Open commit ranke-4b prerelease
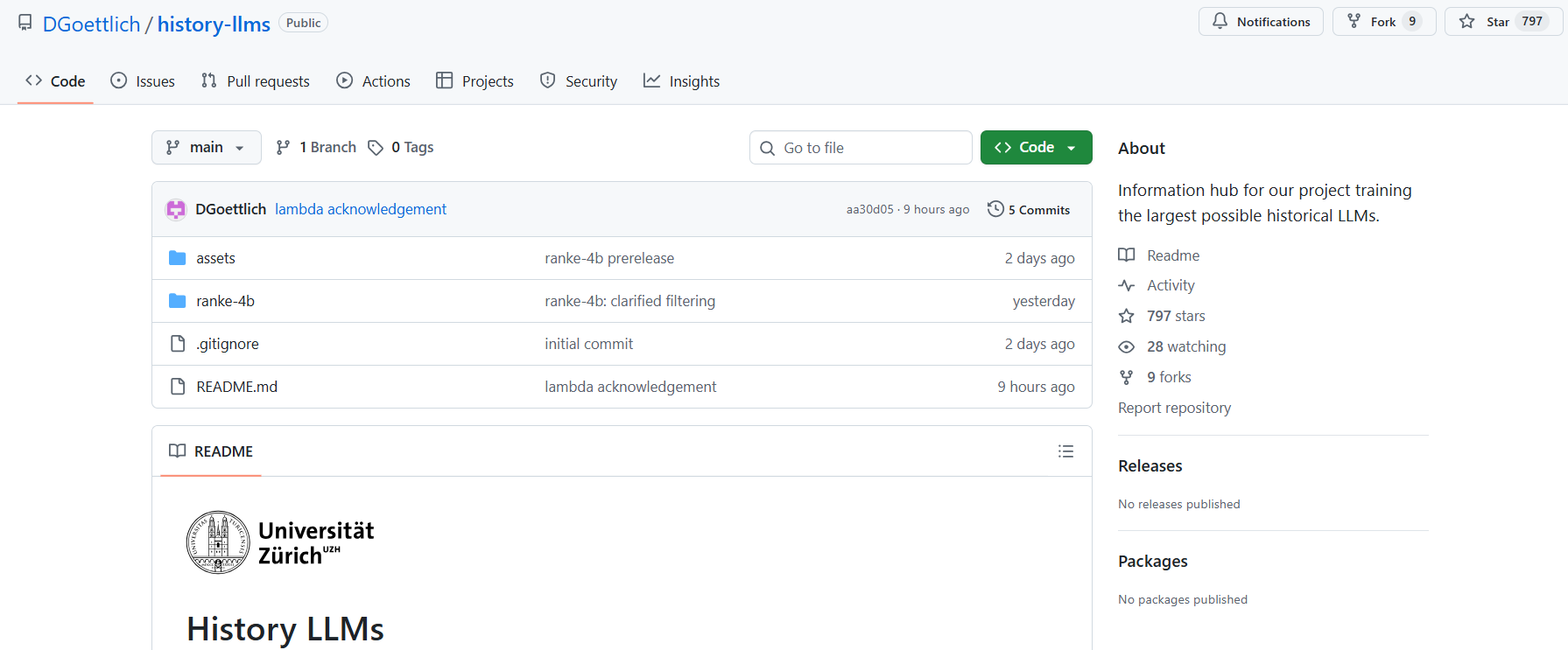The image size is (1568, 650). (609, 258)
